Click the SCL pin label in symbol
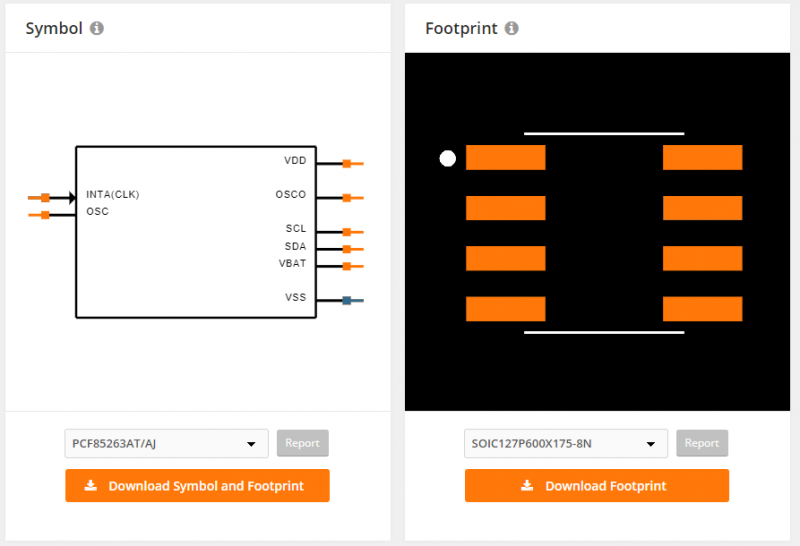The width and height of the screenshot is (800, 546). [x=295, y=229]
